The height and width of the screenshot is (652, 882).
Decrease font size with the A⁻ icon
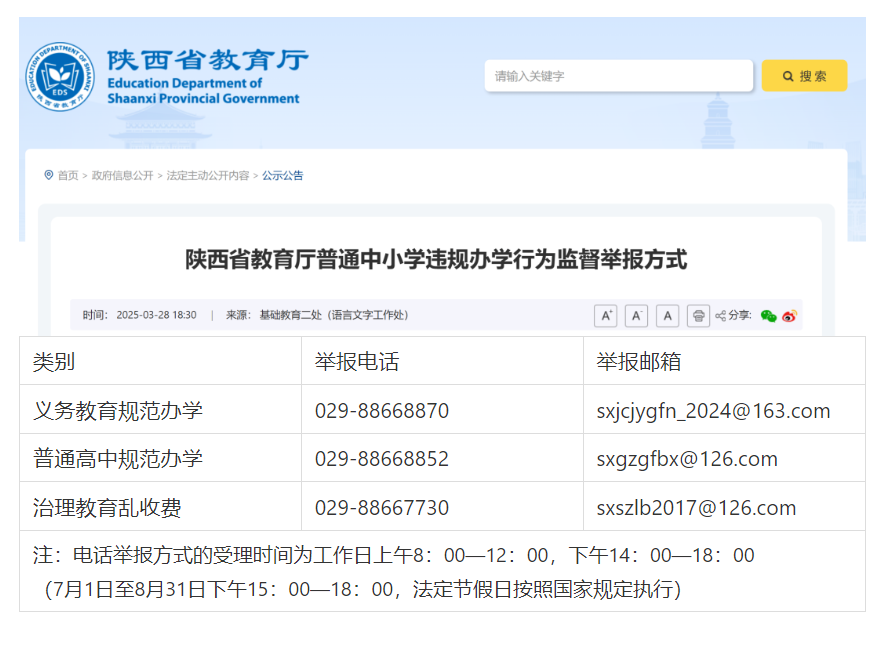(x=636, y=315)
